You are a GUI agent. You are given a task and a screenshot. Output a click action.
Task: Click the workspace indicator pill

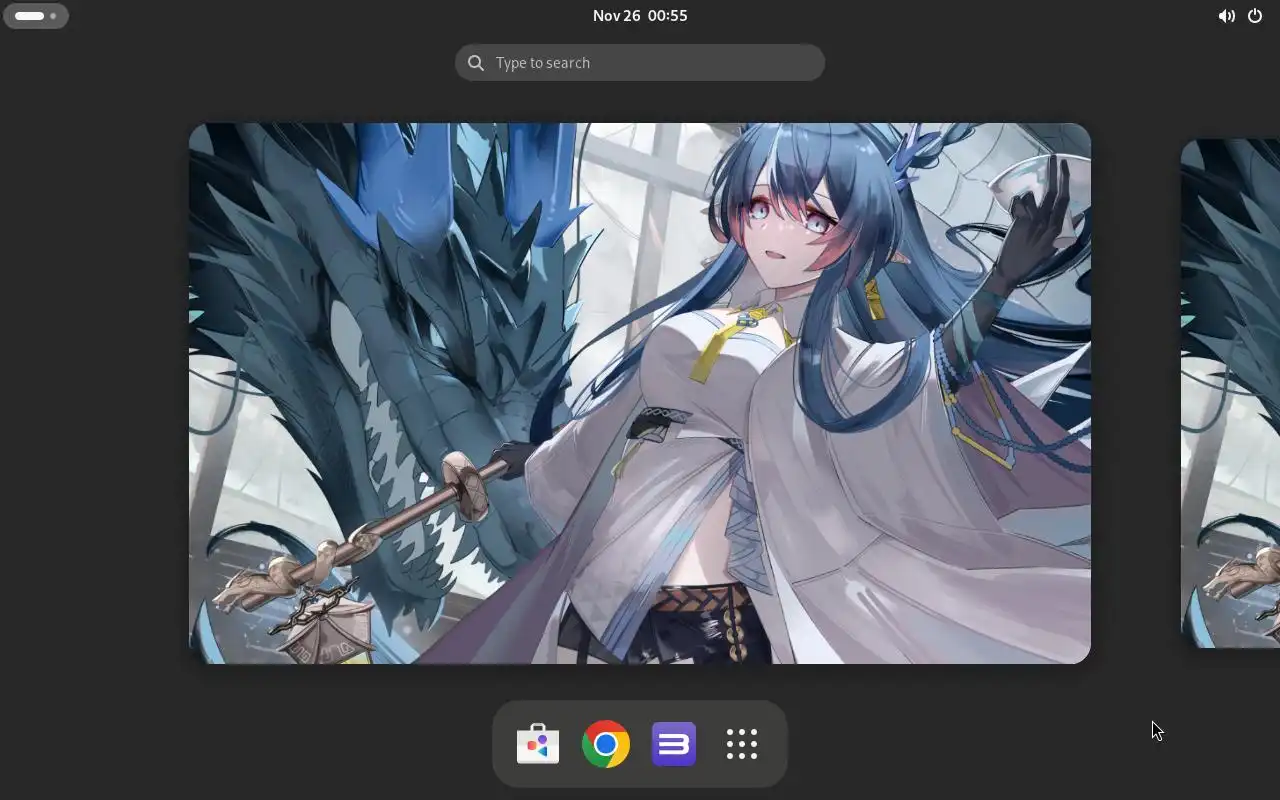click(37, 16)
